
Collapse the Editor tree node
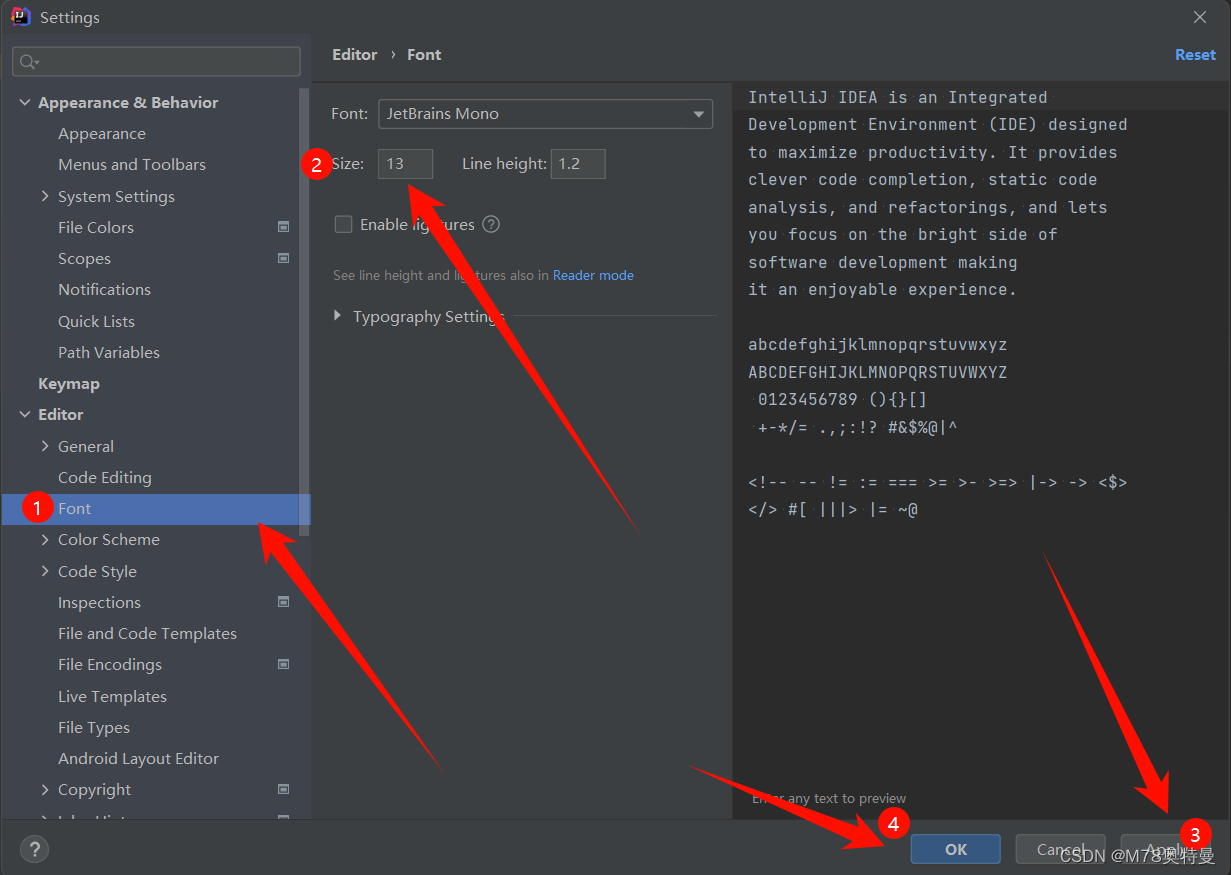[25, 414]
